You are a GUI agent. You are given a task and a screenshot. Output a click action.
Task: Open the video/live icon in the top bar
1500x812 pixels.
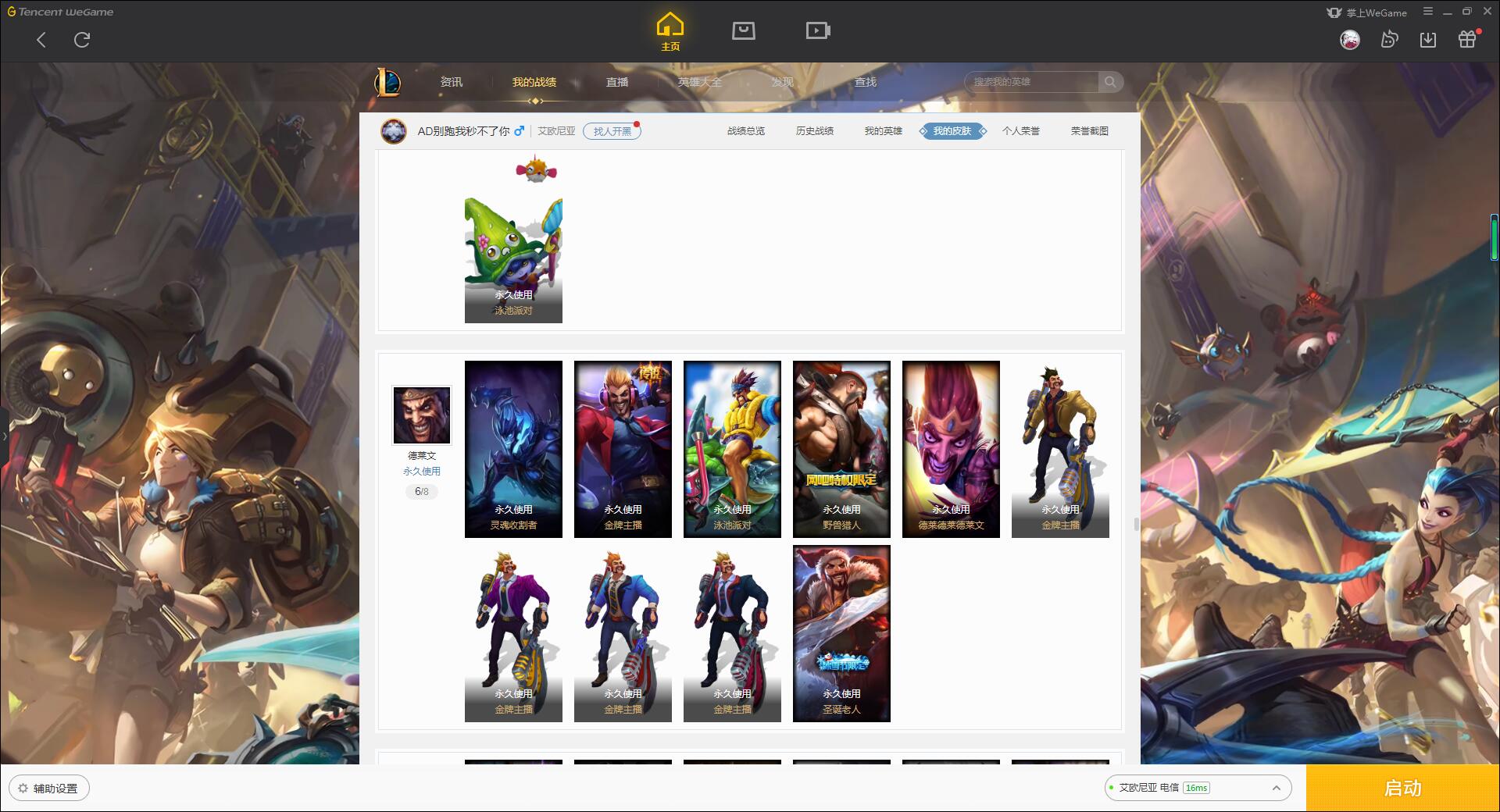817,30
